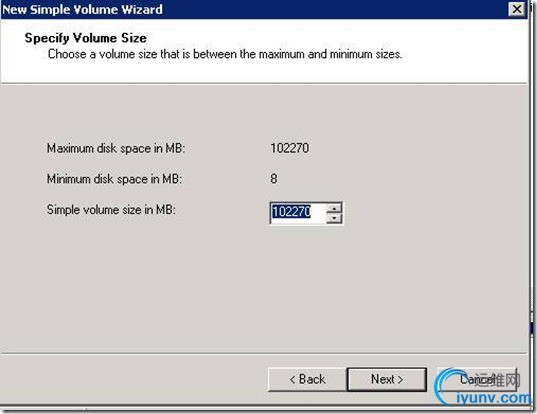Go back with the Back button
The height and width of the screenshot is (414, 537).
[x=307, y=379]
